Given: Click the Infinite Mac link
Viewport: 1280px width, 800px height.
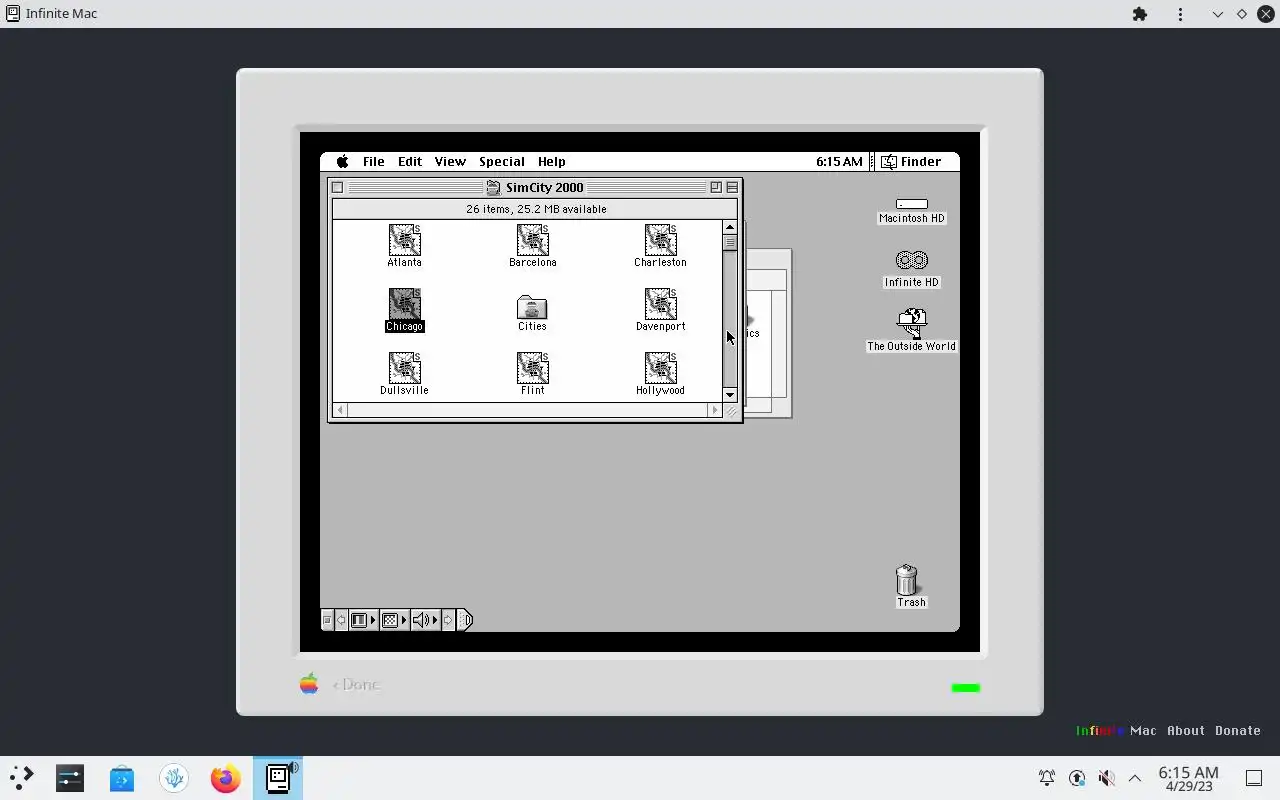Looking at the screenshot, I should (1116, 730).
